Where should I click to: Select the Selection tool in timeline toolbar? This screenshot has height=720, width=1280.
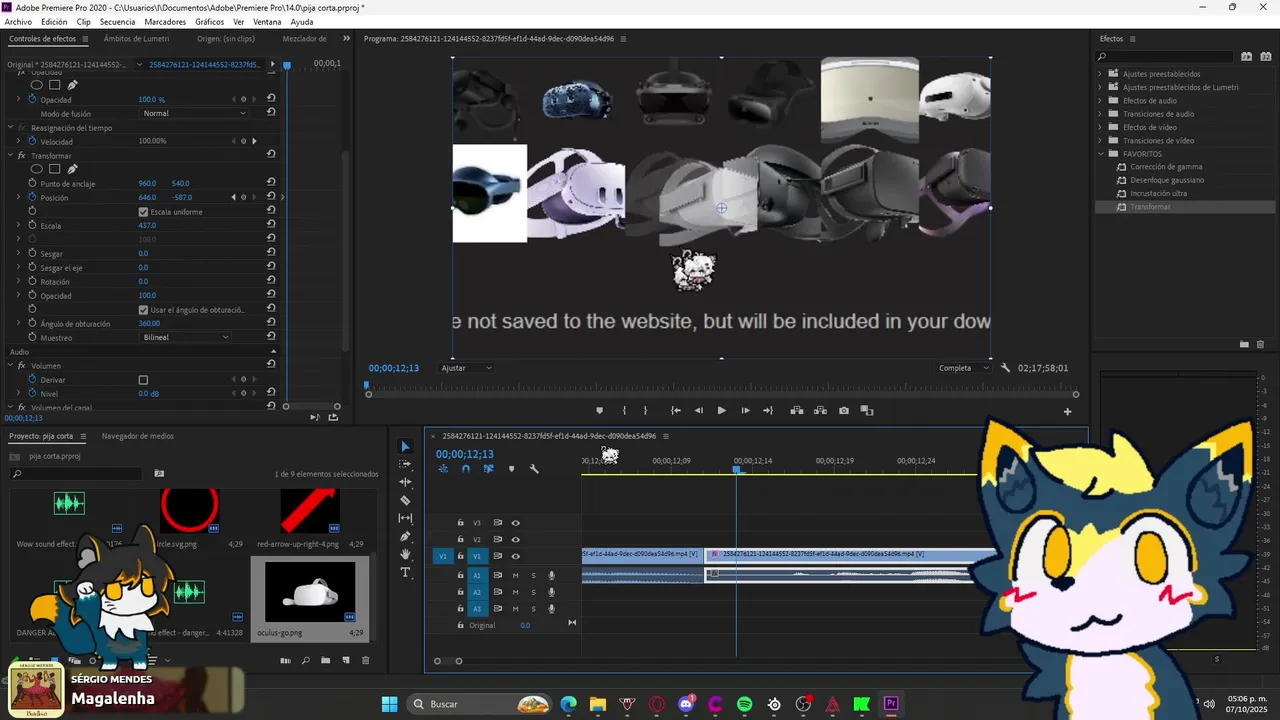405,446
